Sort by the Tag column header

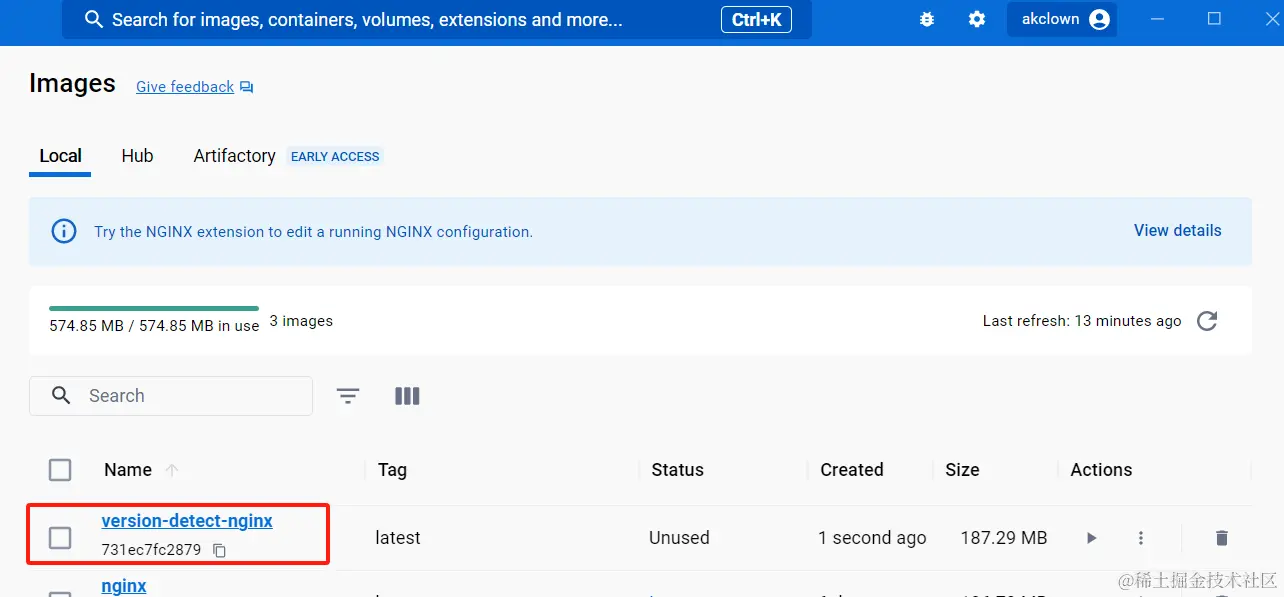pyautogui.click(x=392, y=470)
